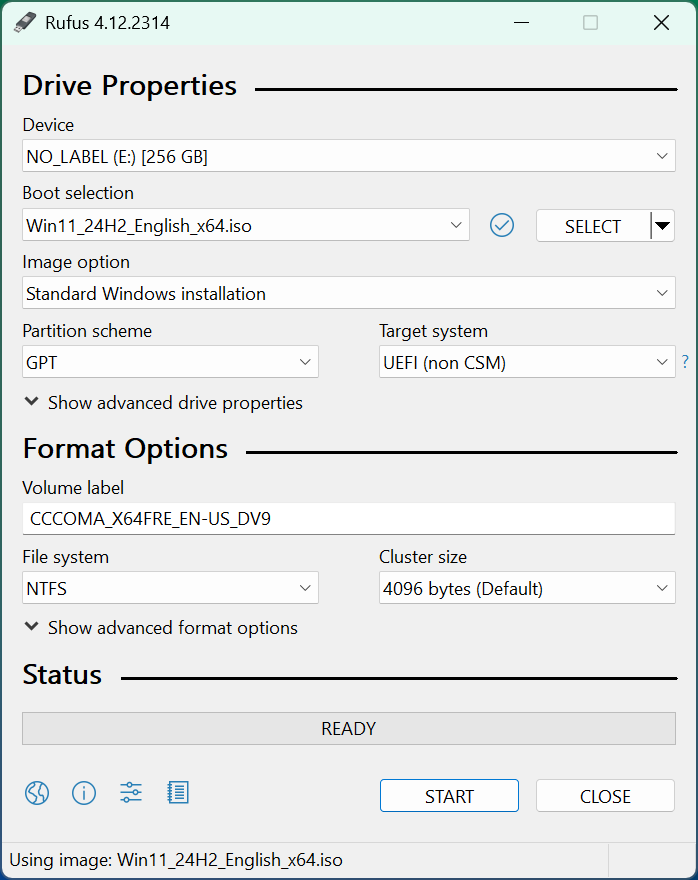
Task: Open the About info icon
Action: pyautogui.click(x=84, y=793)
